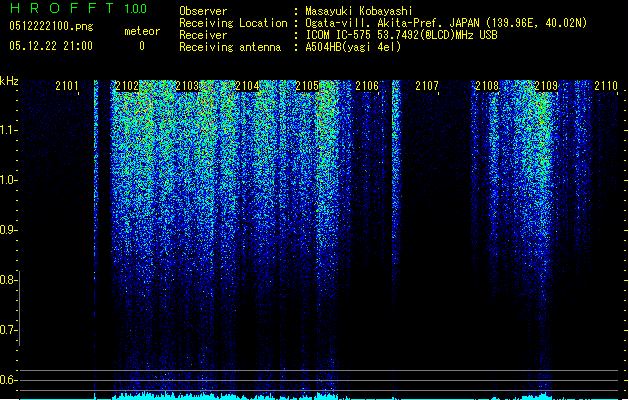
Task: Click the kHz axis unit label
Action: pyautogui.click(x=9, y=81)
